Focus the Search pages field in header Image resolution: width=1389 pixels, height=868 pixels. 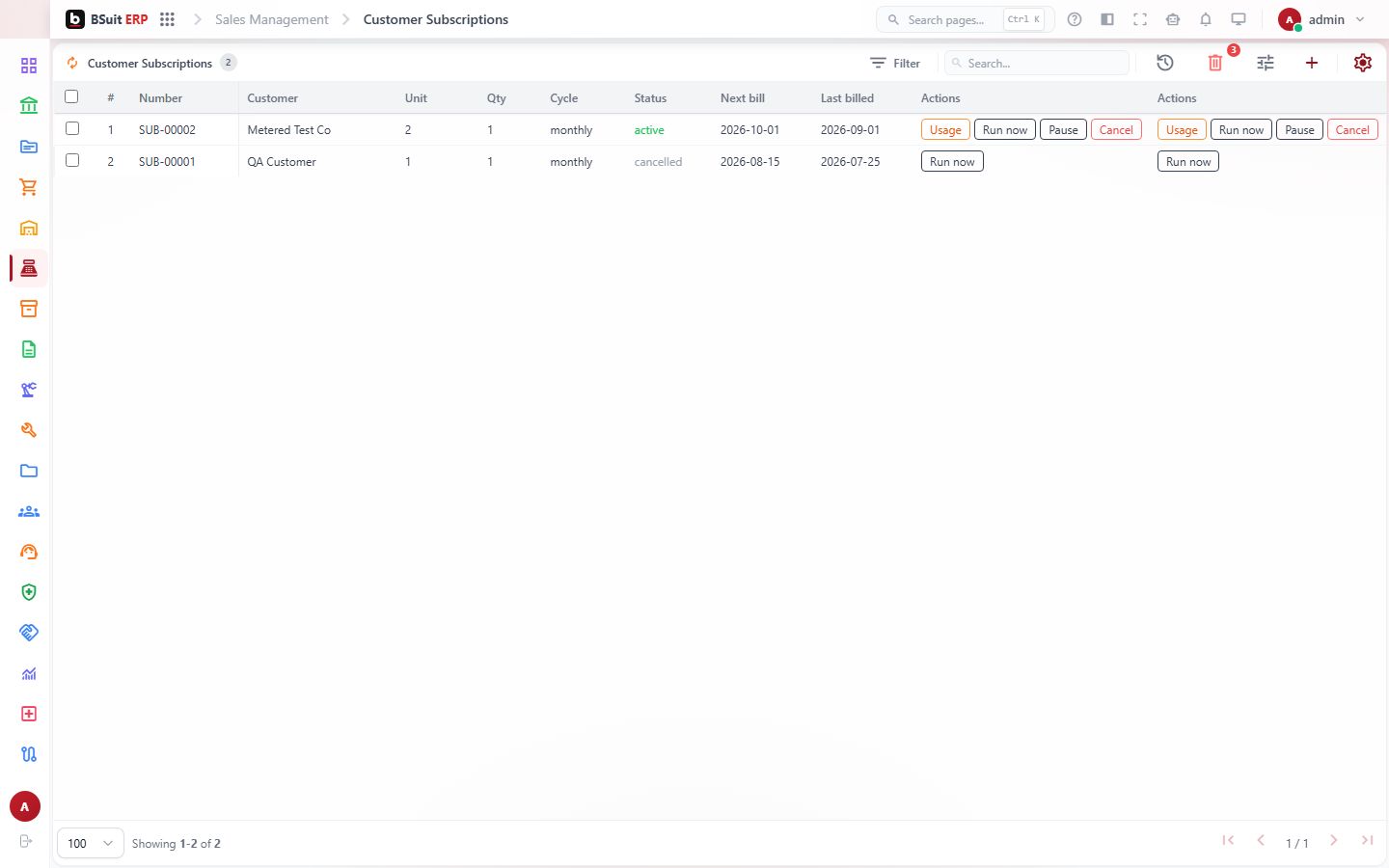coord(965,19)
